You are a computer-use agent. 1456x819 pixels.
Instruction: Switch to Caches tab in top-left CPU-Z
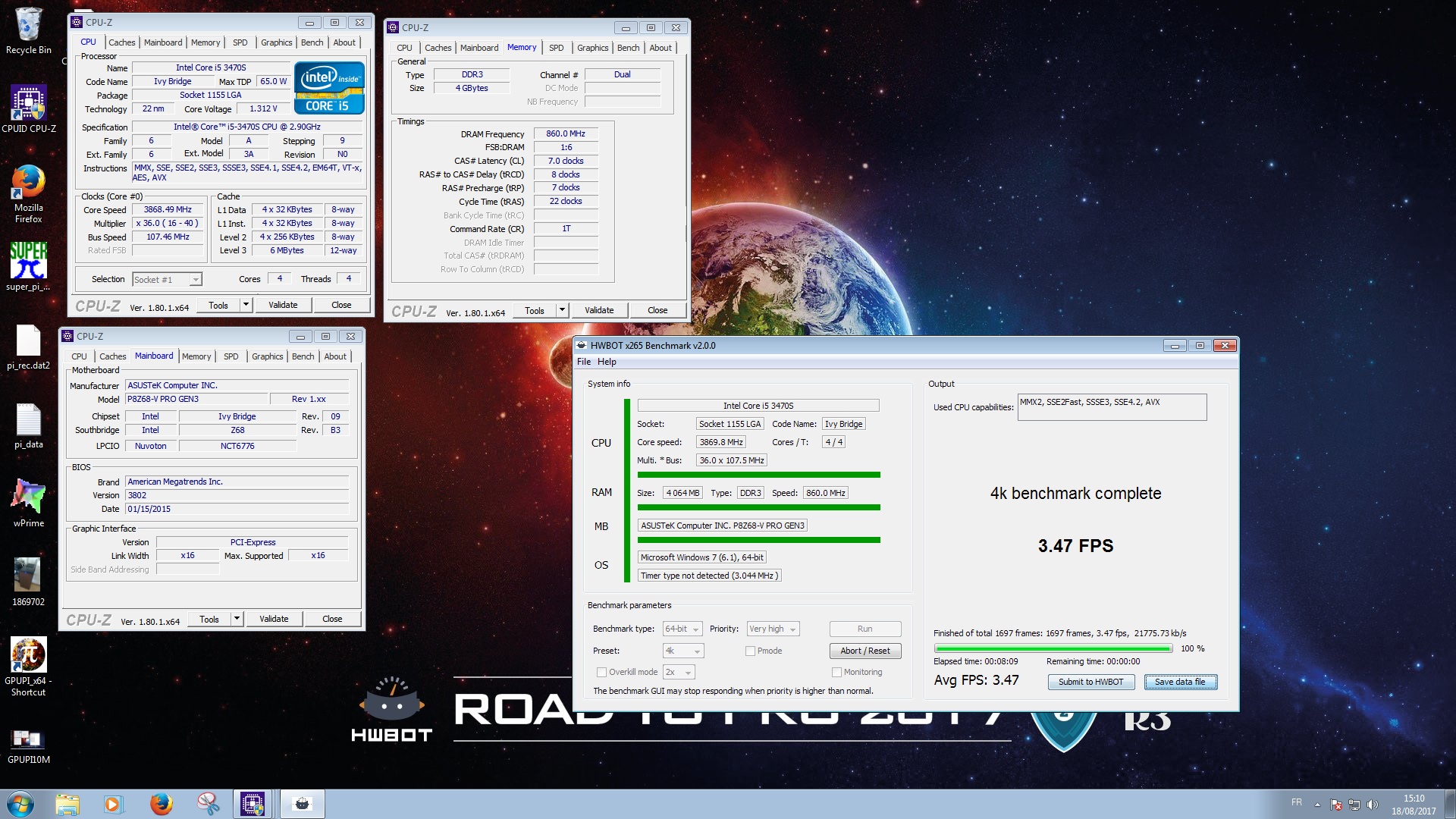pyautogui.click(x=121, y=42)
